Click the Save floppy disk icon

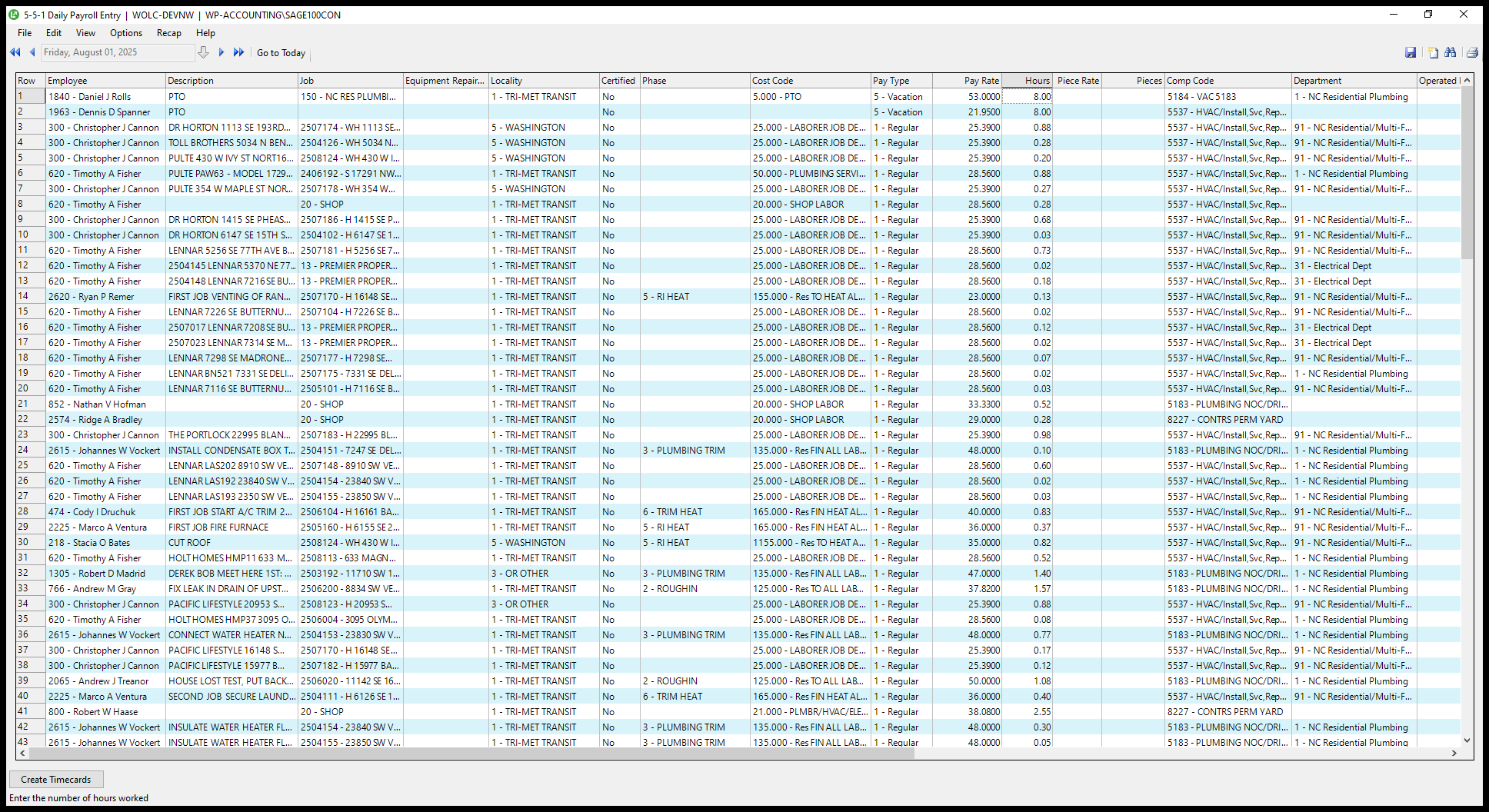click(x=1411, y=52)
